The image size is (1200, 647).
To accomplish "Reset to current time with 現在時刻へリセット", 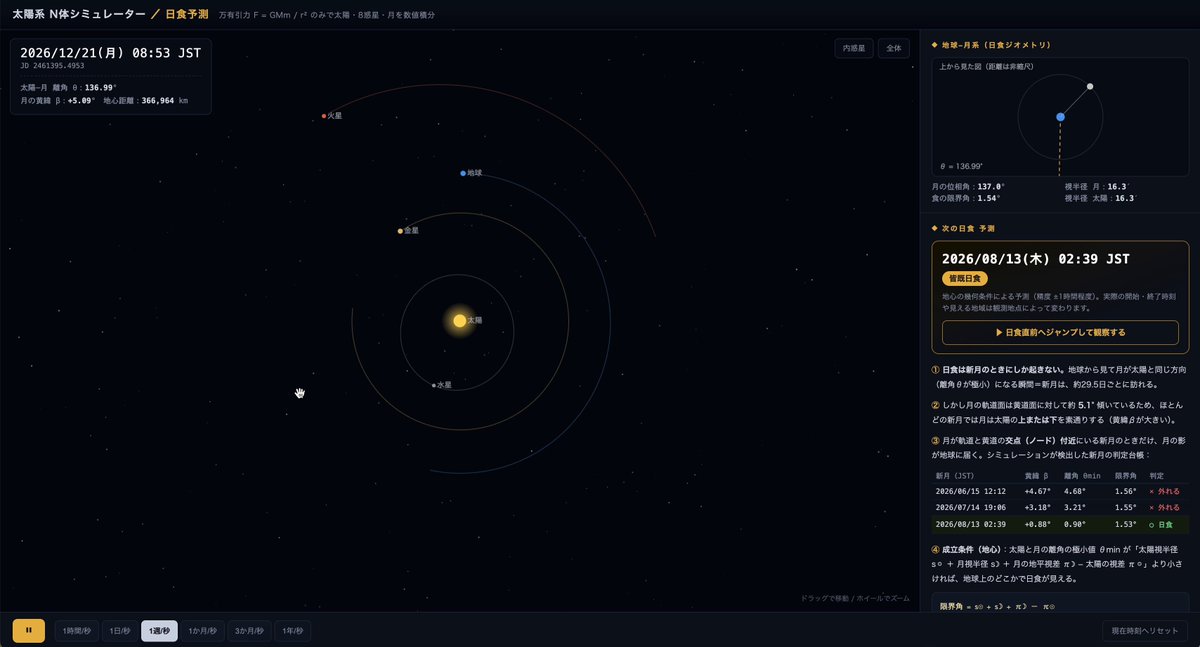I will coord(1145,631).
